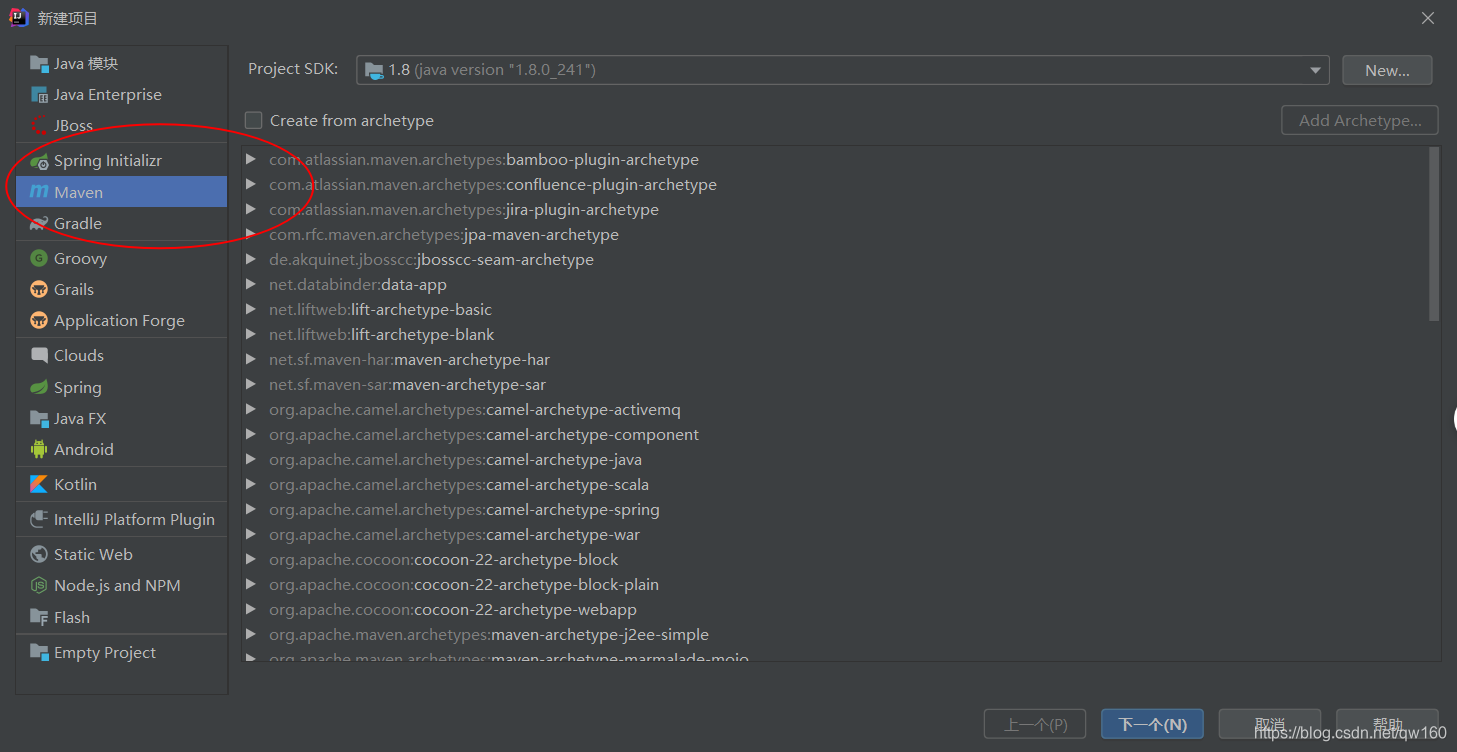Select the Kotlin icon
The image size is (1457, 752).
[39, 485]
